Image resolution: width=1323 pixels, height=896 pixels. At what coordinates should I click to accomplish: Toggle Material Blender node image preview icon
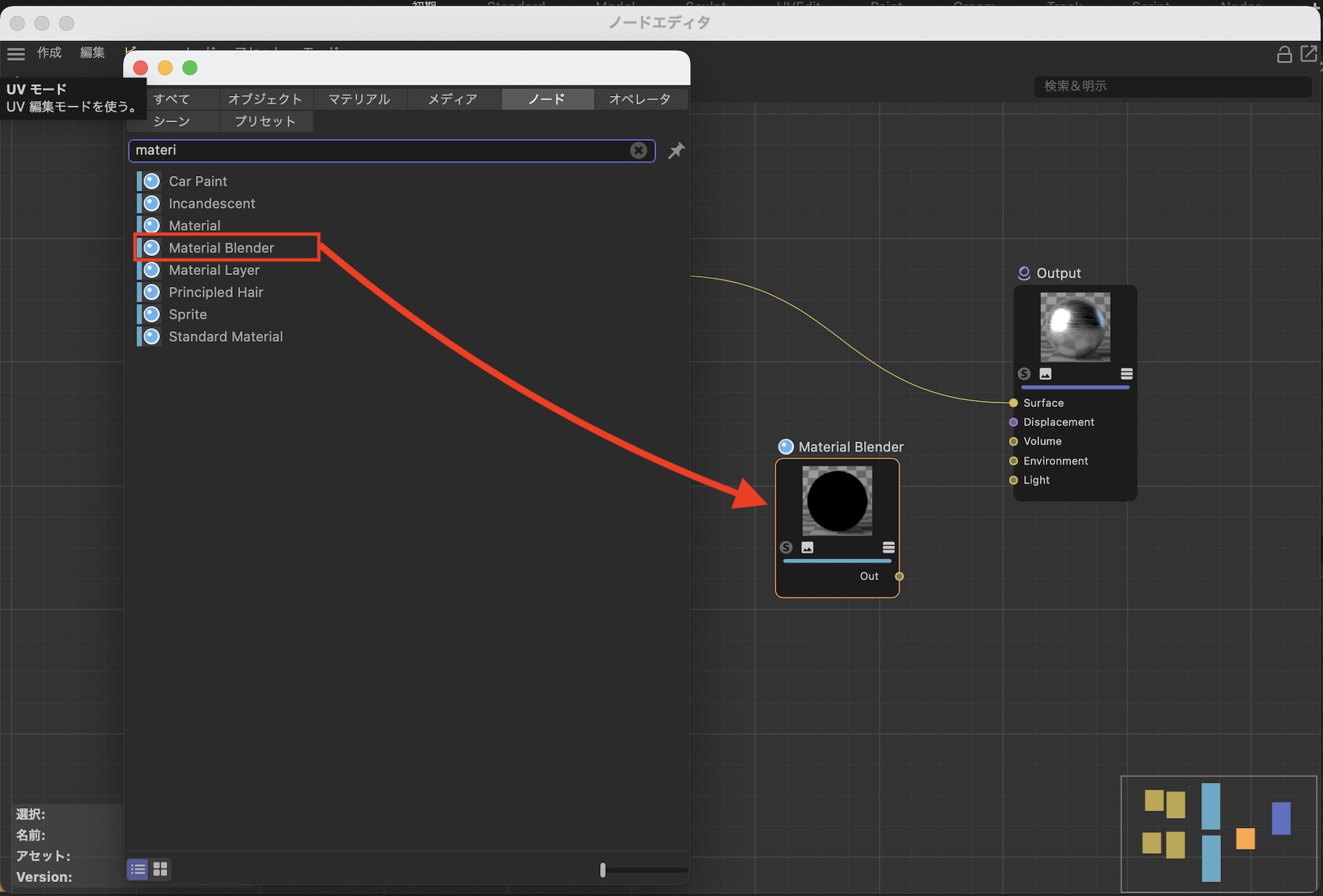pos(807,548)
